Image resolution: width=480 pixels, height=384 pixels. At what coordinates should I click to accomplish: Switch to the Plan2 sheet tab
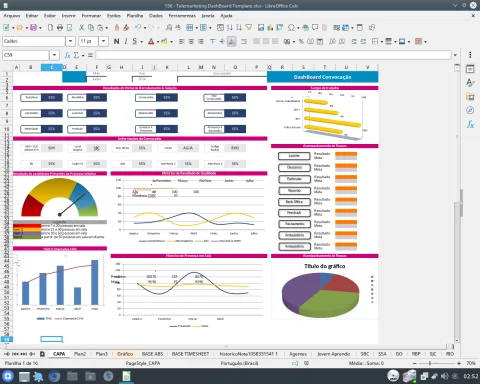click(80, 354)
